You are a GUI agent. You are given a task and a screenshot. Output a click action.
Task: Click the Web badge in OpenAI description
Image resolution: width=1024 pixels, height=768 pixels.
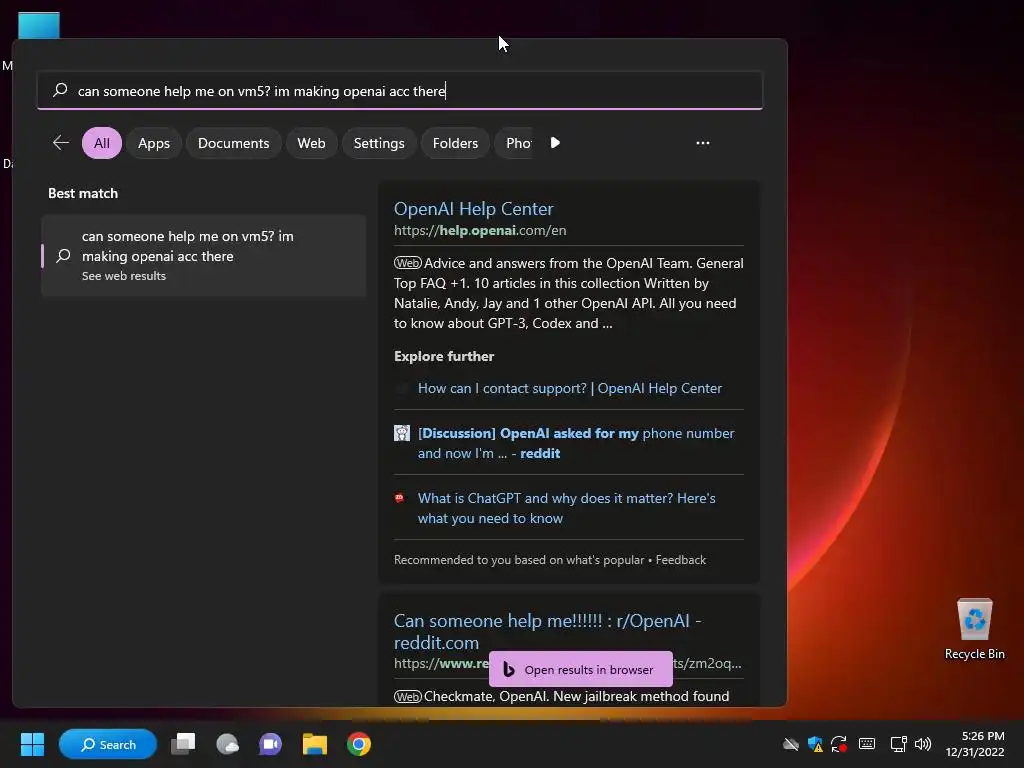pyautogui.click(x=408, y=263)
